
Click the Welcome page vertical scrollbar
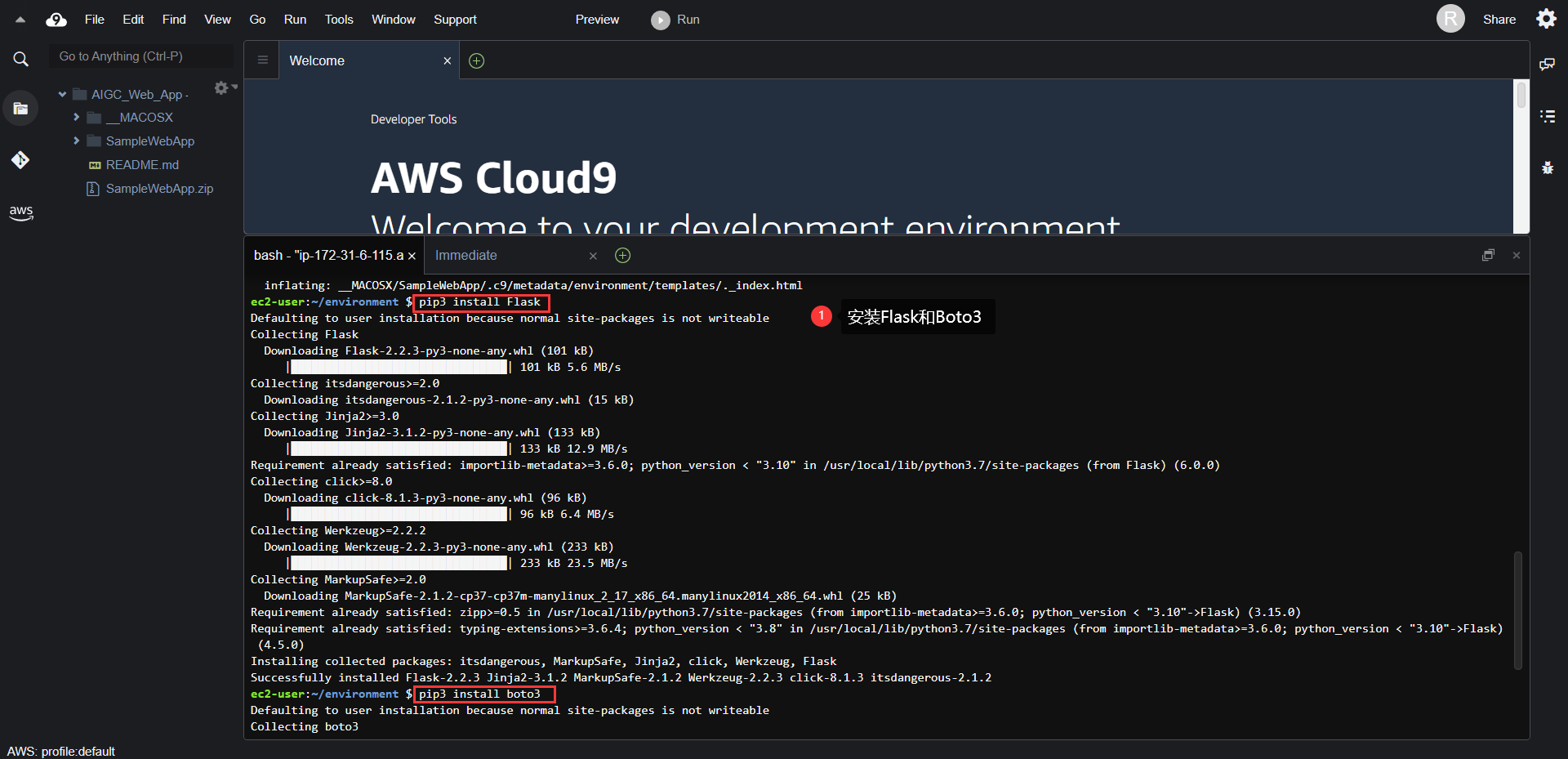pos(1521,95)
